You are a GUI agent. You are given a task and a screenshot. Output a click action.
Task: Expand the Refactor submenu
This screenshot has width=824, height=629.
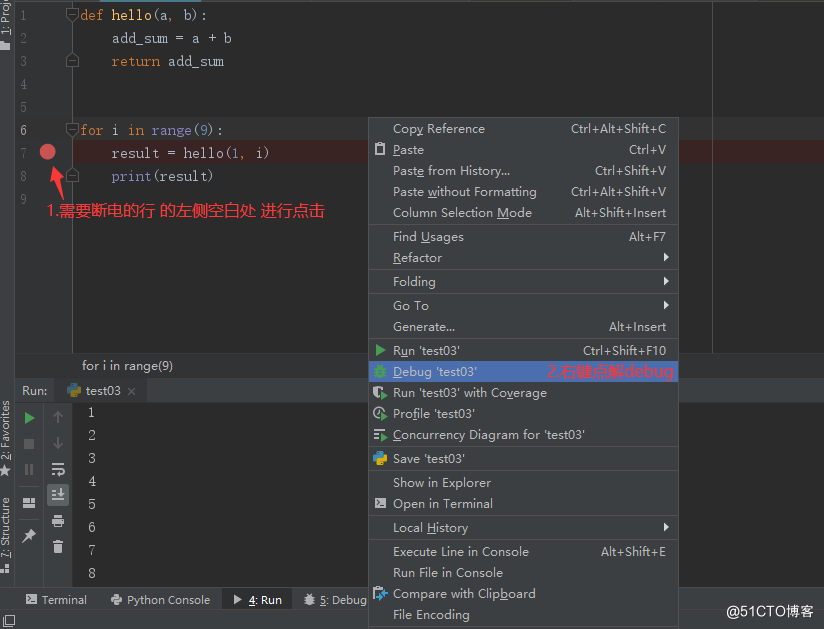(523, 258)
